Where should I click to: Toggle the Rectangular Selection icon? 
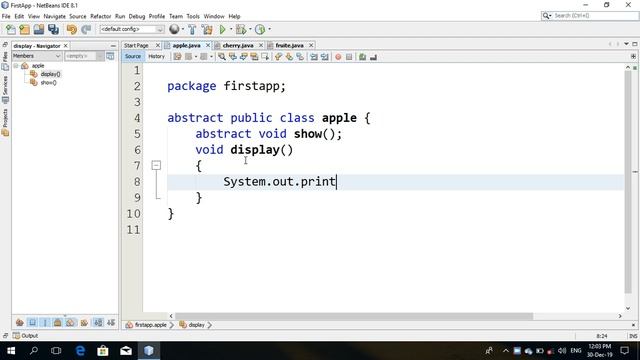[265, 57]
